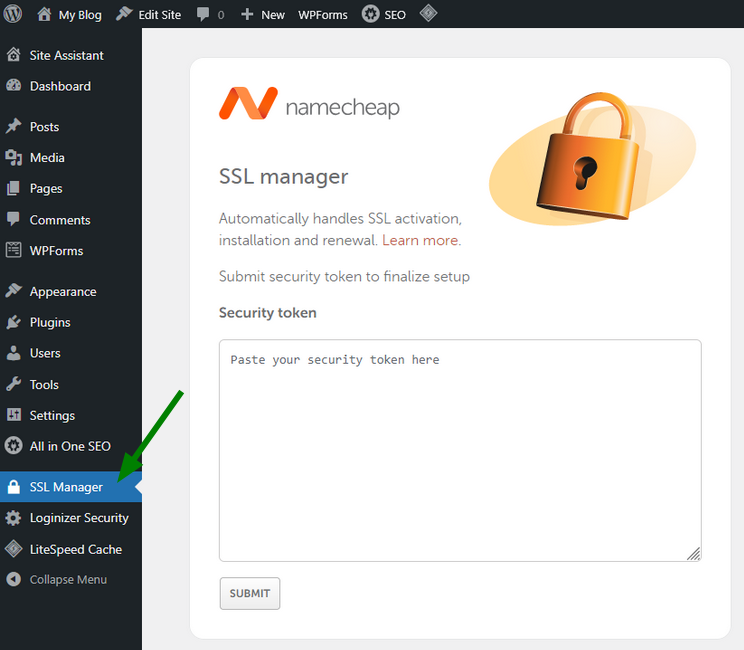Open the New menu in admin bar
Viewport: 744px width, 650px height.
(x=273, y=15)
